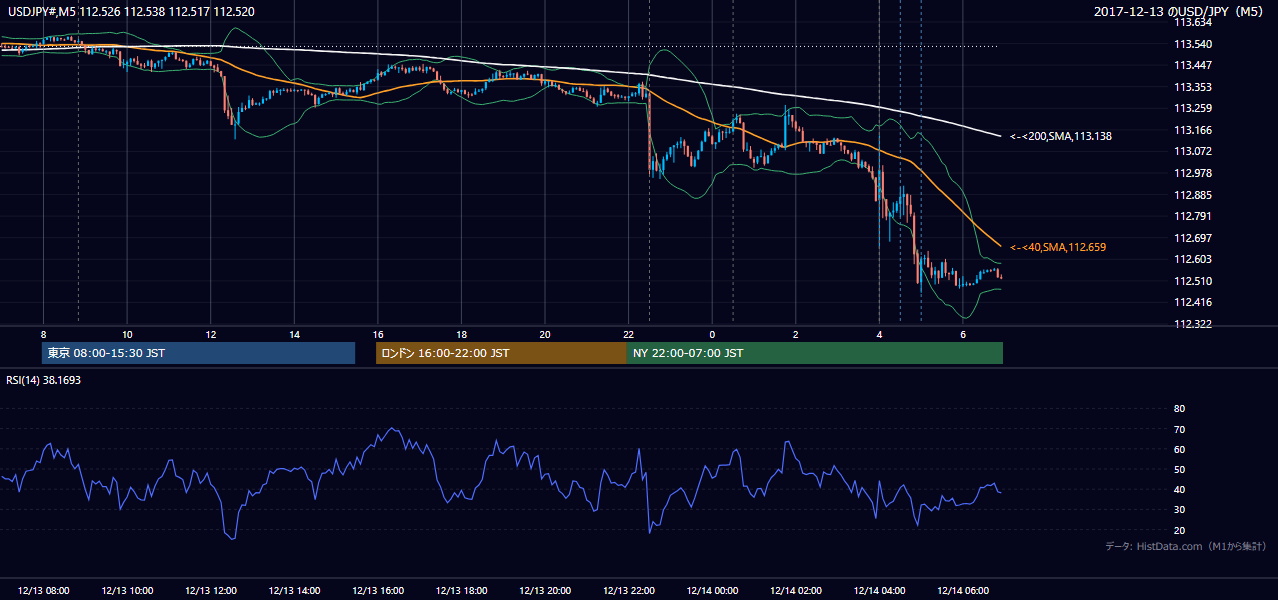The image size is (1278, 600).
Task: Click the RSI axis 70 level label
Action: click(1179, 429)
